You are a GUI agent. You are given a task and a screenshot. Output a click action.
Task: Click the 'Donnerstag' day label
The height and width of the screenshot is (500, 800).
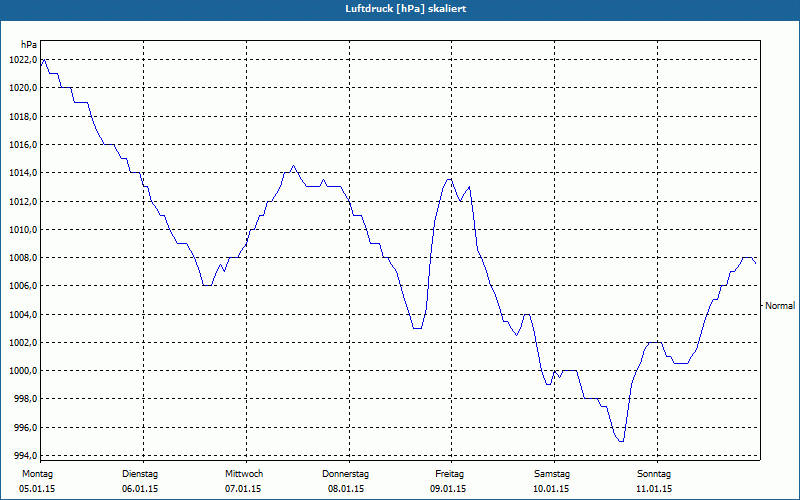pyautogui.click(x=345, y=474)
